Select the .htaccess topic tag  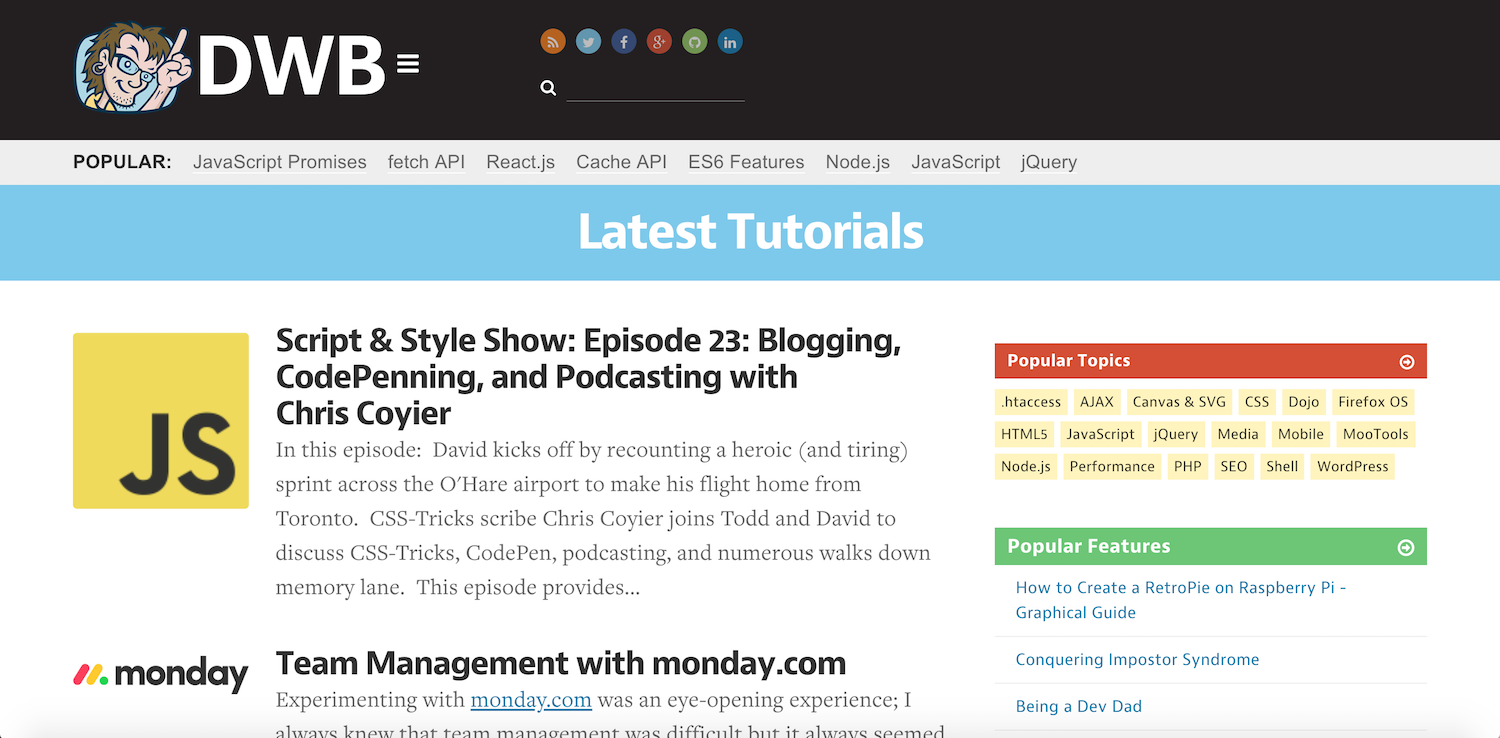1031,402
